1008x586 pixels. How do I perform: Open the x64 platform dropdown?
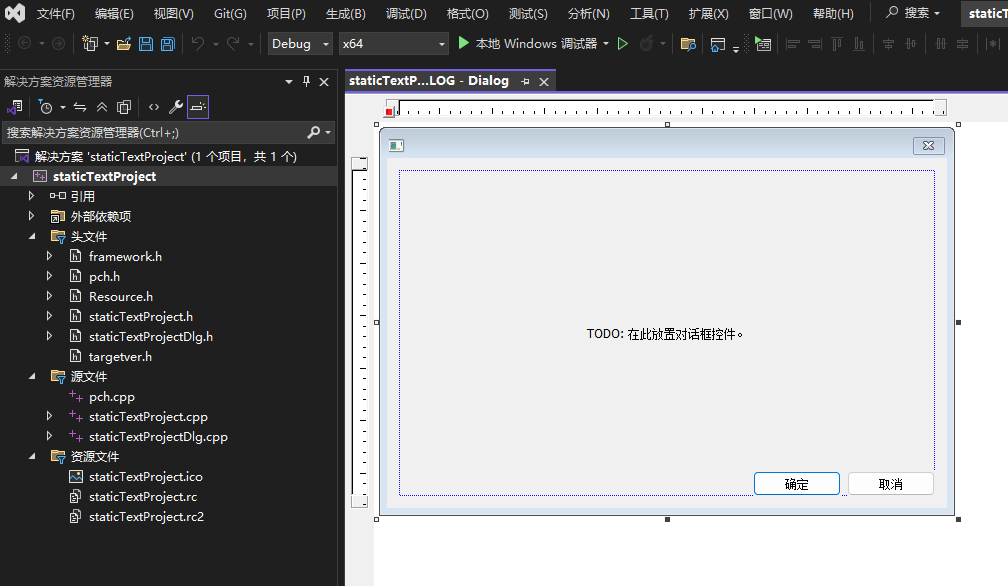click(x=393, y=44)
